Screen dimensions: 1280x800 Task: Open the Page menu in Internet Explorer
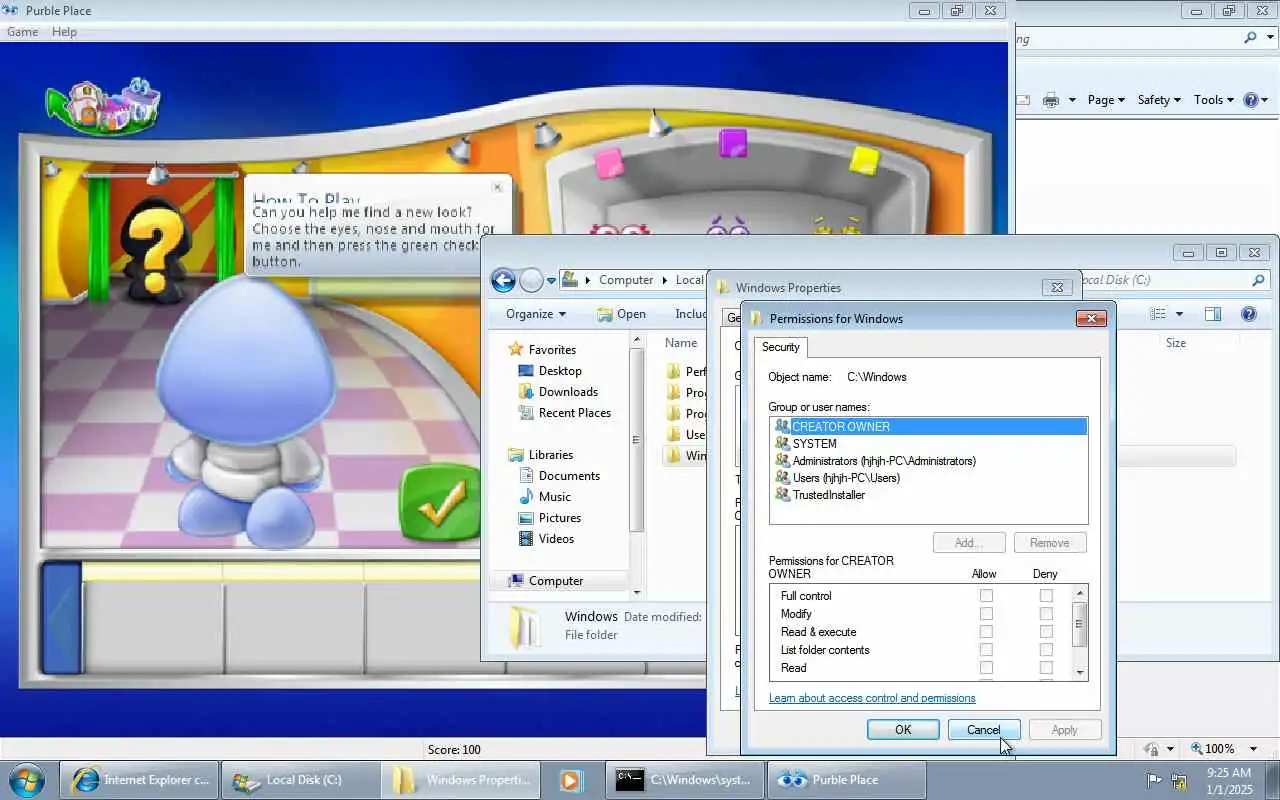[x=1106, y=100]
